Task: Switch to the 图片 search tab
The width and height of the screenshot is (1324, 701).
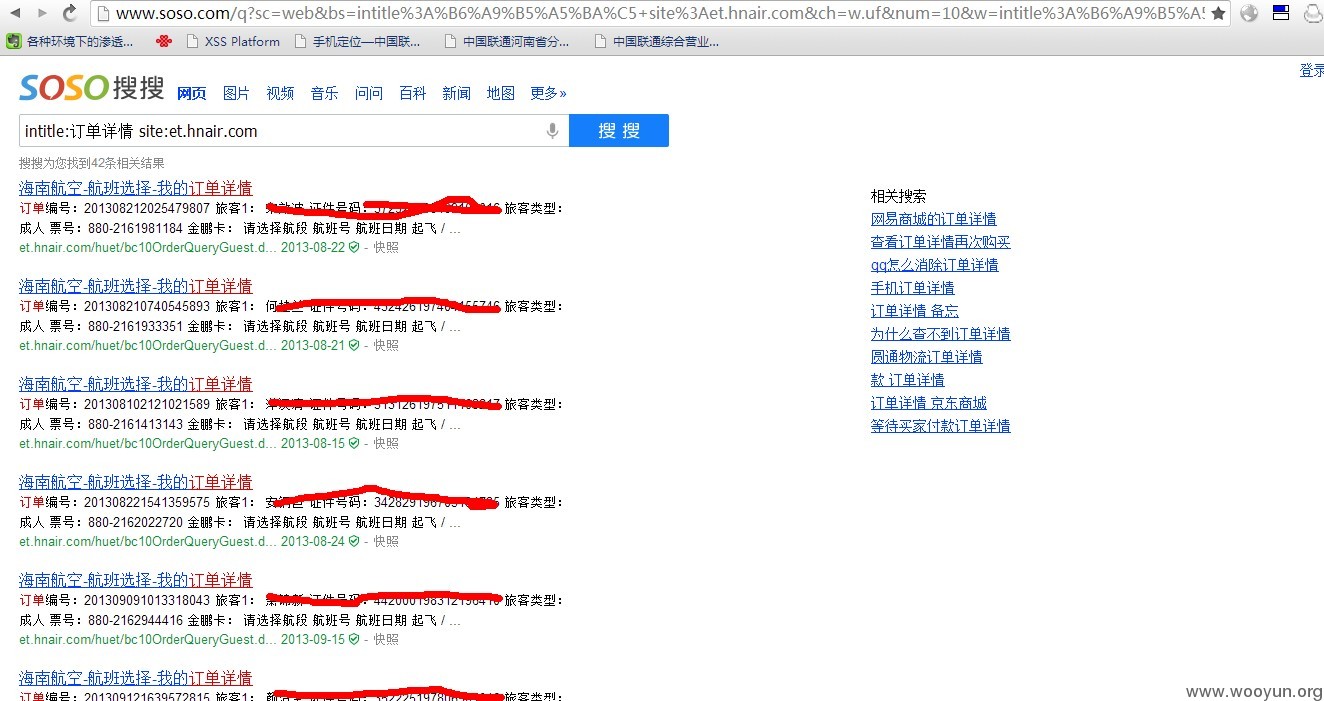Action: click(236, 93)
